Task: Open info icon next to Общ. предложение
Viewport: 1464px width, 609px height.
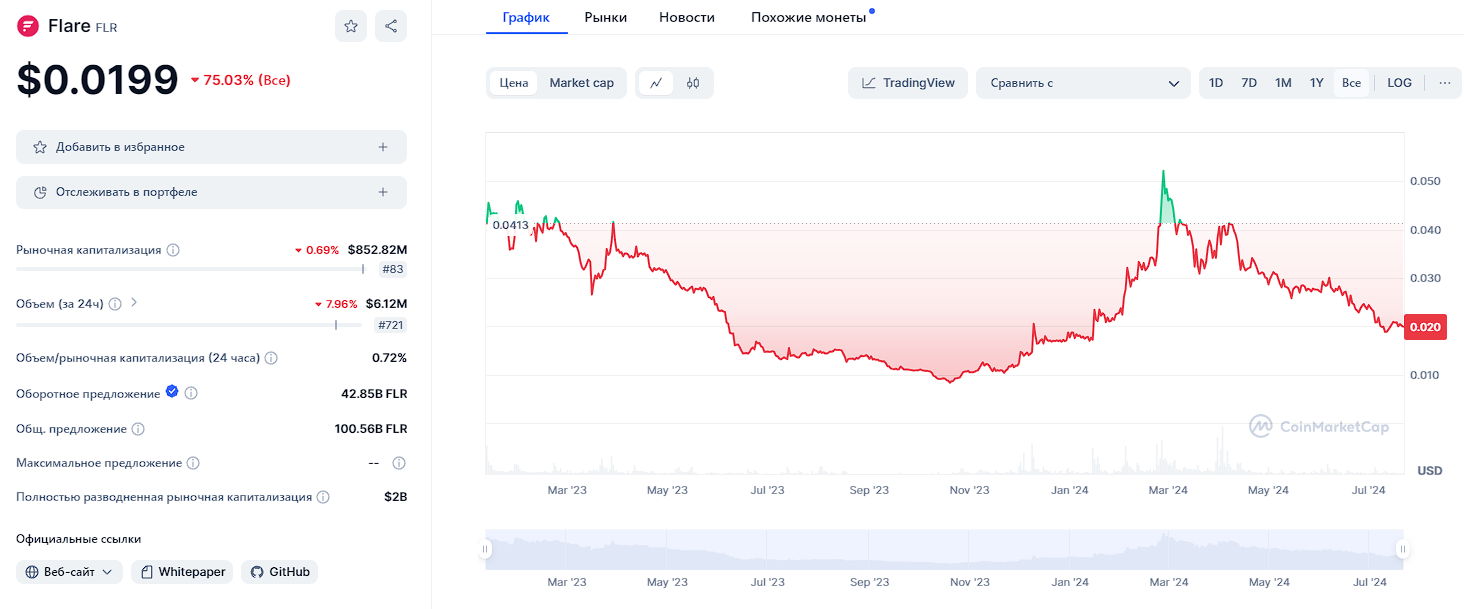Action: pos(138,429)
